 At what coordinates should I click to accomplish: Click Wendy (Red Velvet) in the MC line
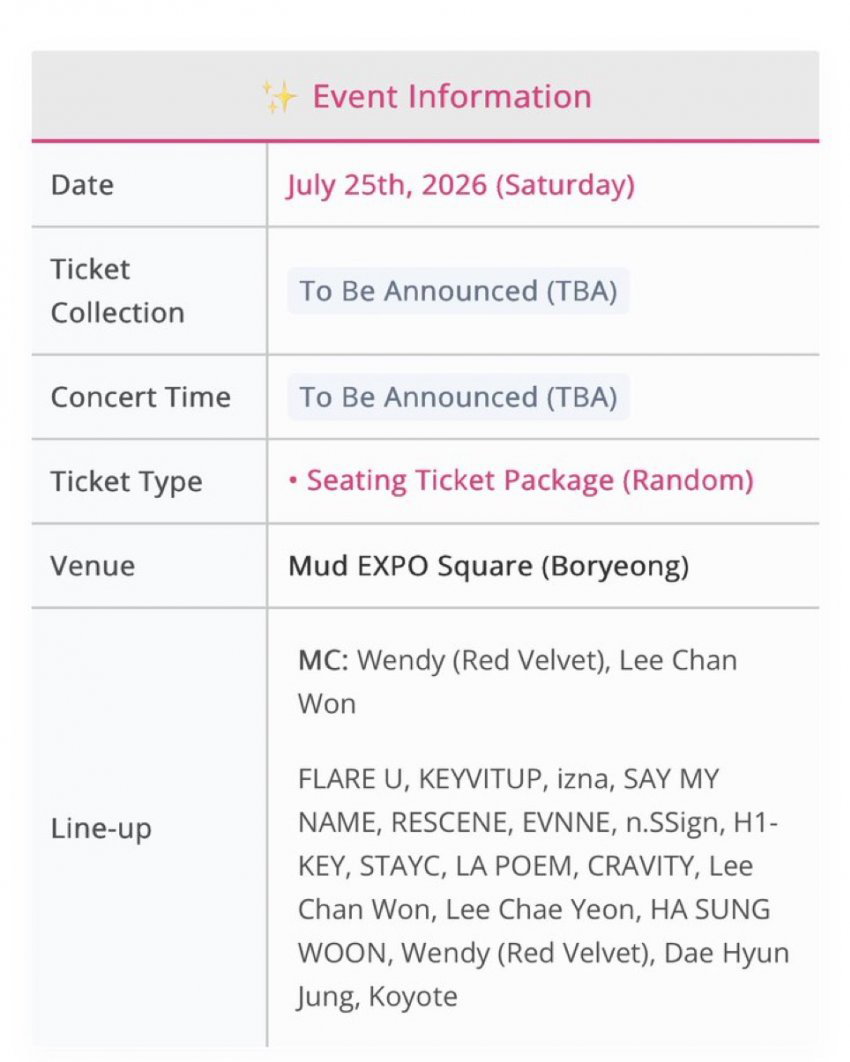[482, 661]
